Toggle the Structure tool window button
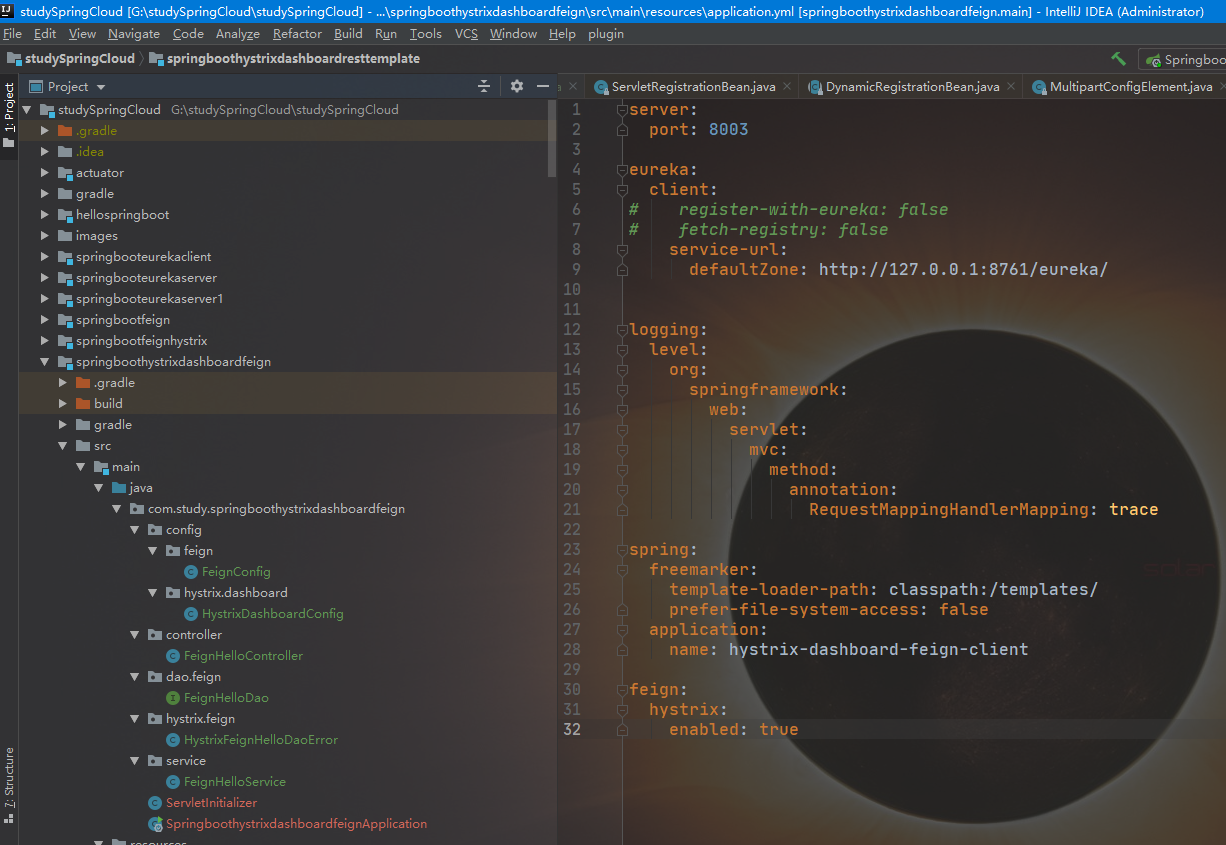Image resolution: width=1226 pixels, height=845 pixels. click(9, 784)
